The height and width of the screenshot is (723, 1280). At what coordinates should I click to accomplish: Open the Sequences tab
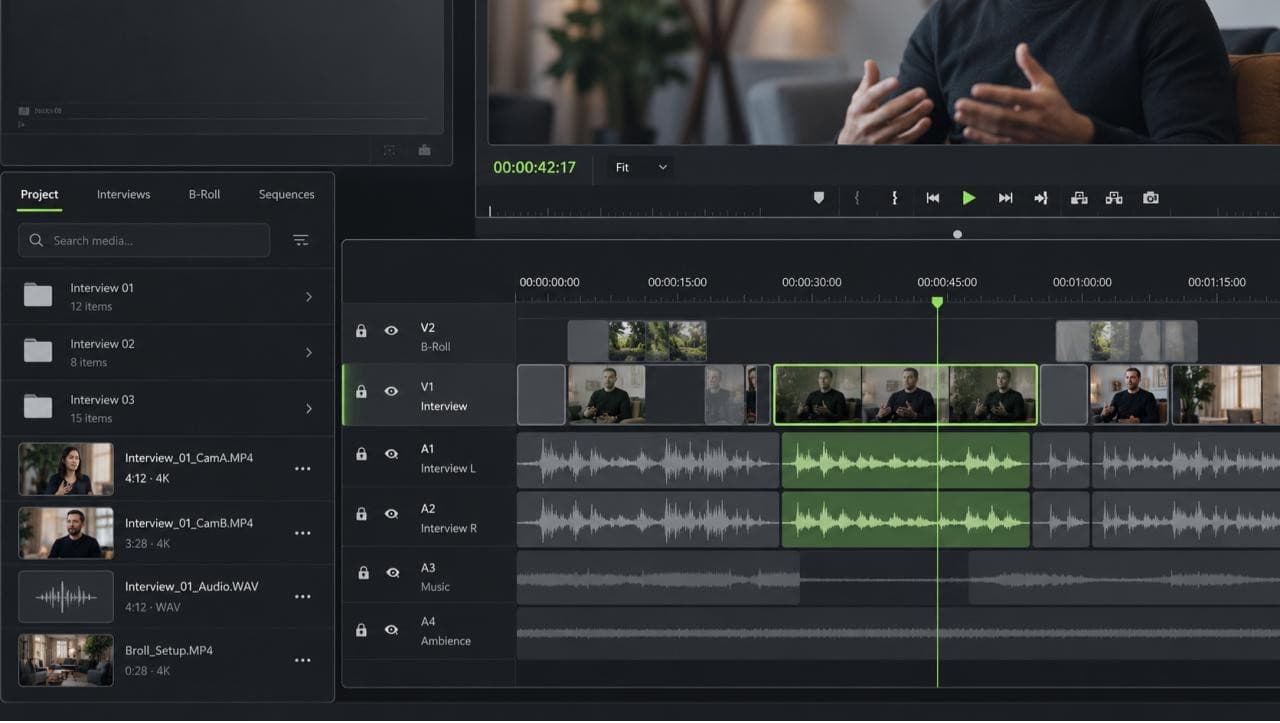[286, 194]
